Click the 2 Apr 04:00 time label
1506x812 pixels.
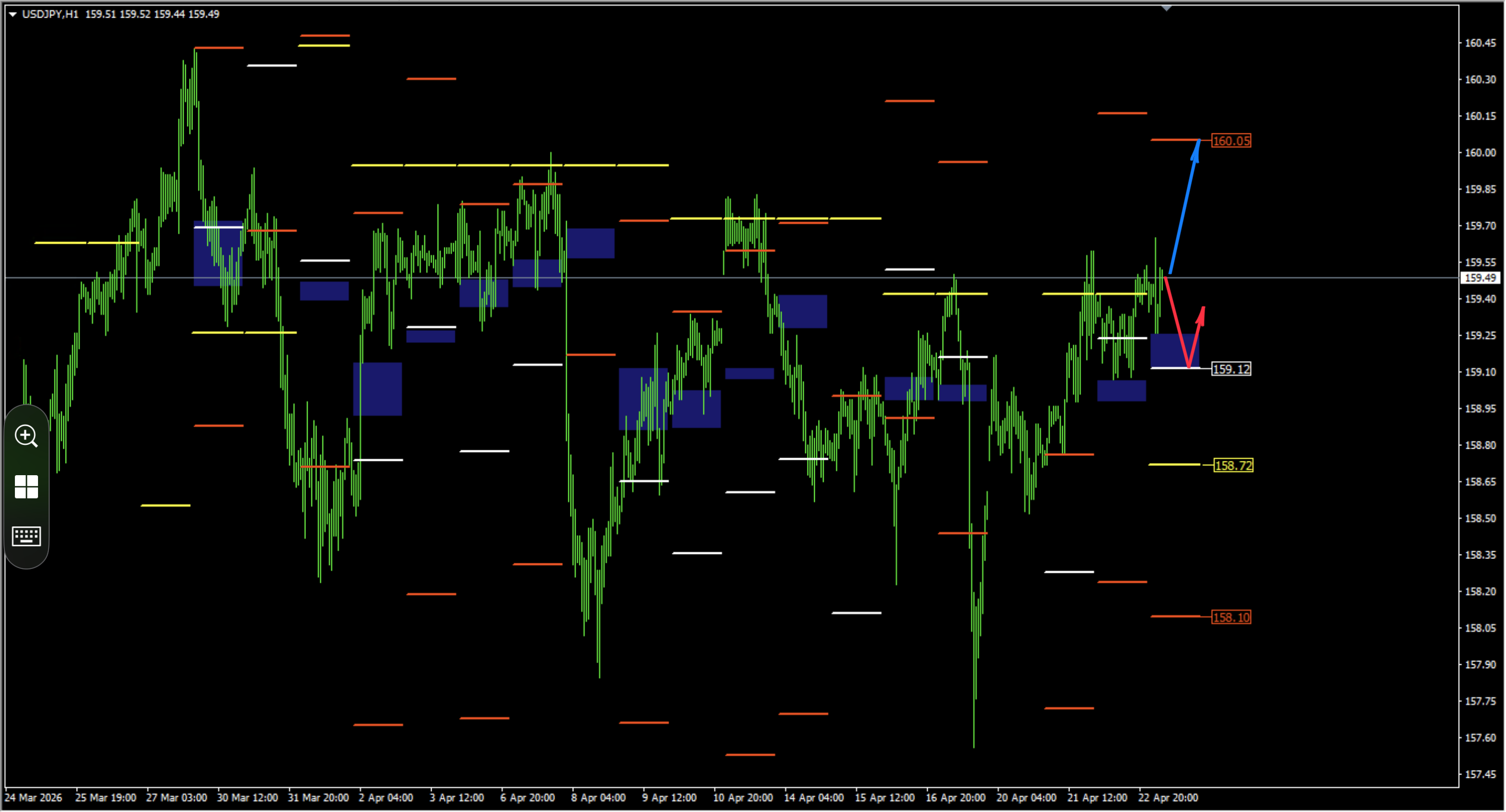click(x=386, y=798)
